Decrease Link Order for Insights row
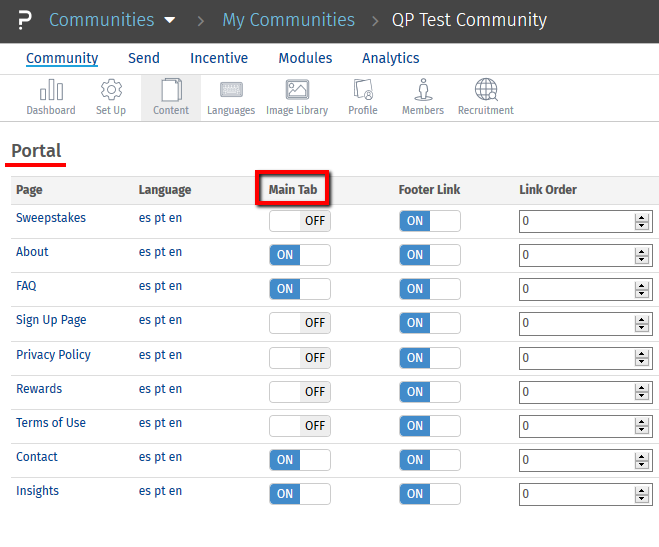Viewport: 659px width, 547px height. click(x=642, y=498)
